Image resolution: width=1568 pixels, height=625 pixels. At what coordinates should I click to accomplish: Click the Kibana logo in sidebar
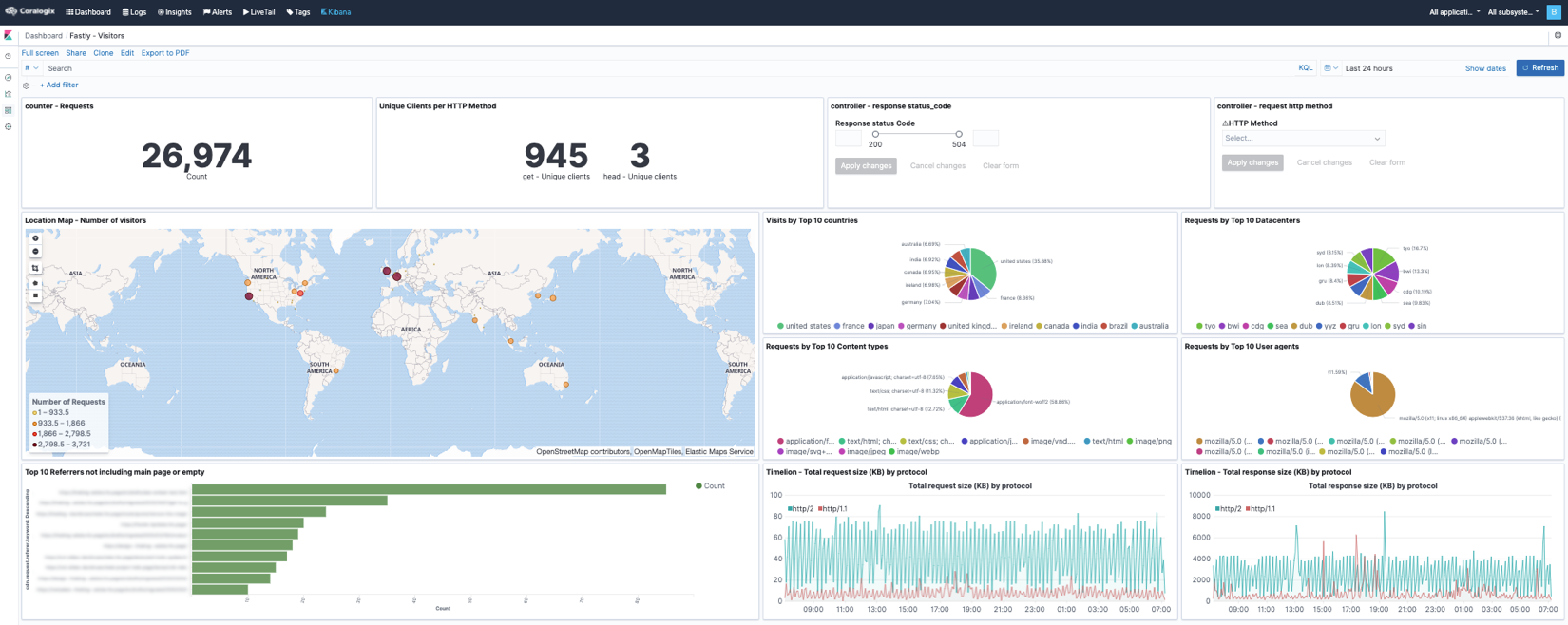coord(8,35)
